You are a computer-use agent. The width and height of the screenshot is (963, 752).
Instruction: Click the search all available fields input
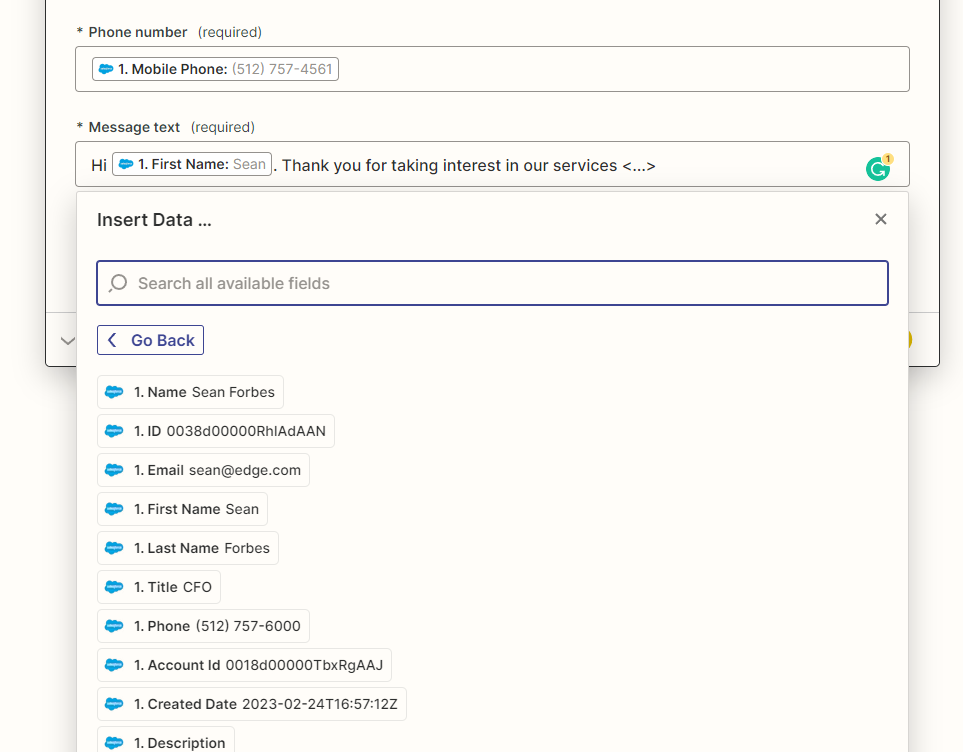[492, 283]
